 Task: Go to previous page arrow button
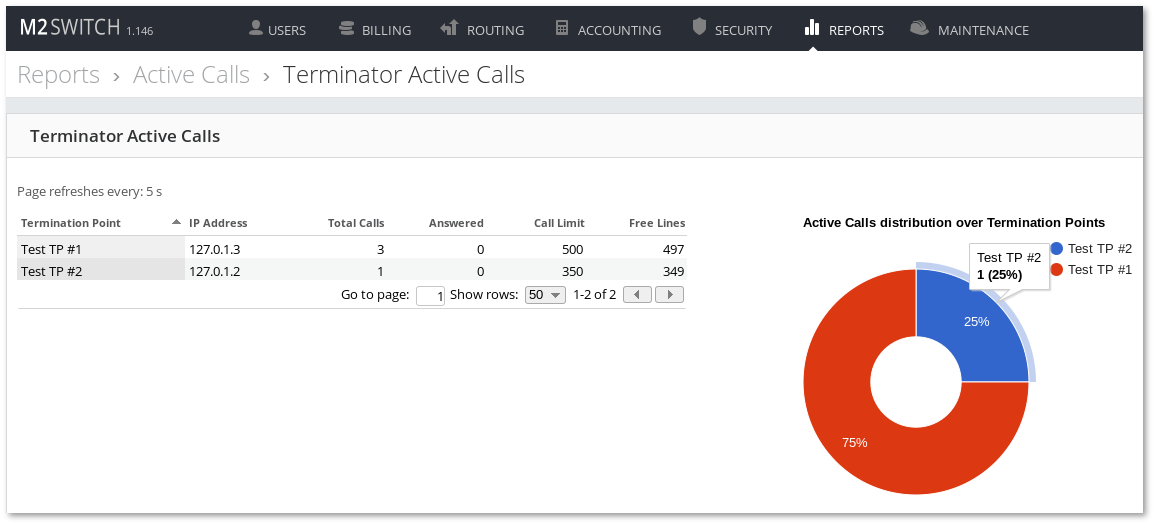click(x=638, y=295)
